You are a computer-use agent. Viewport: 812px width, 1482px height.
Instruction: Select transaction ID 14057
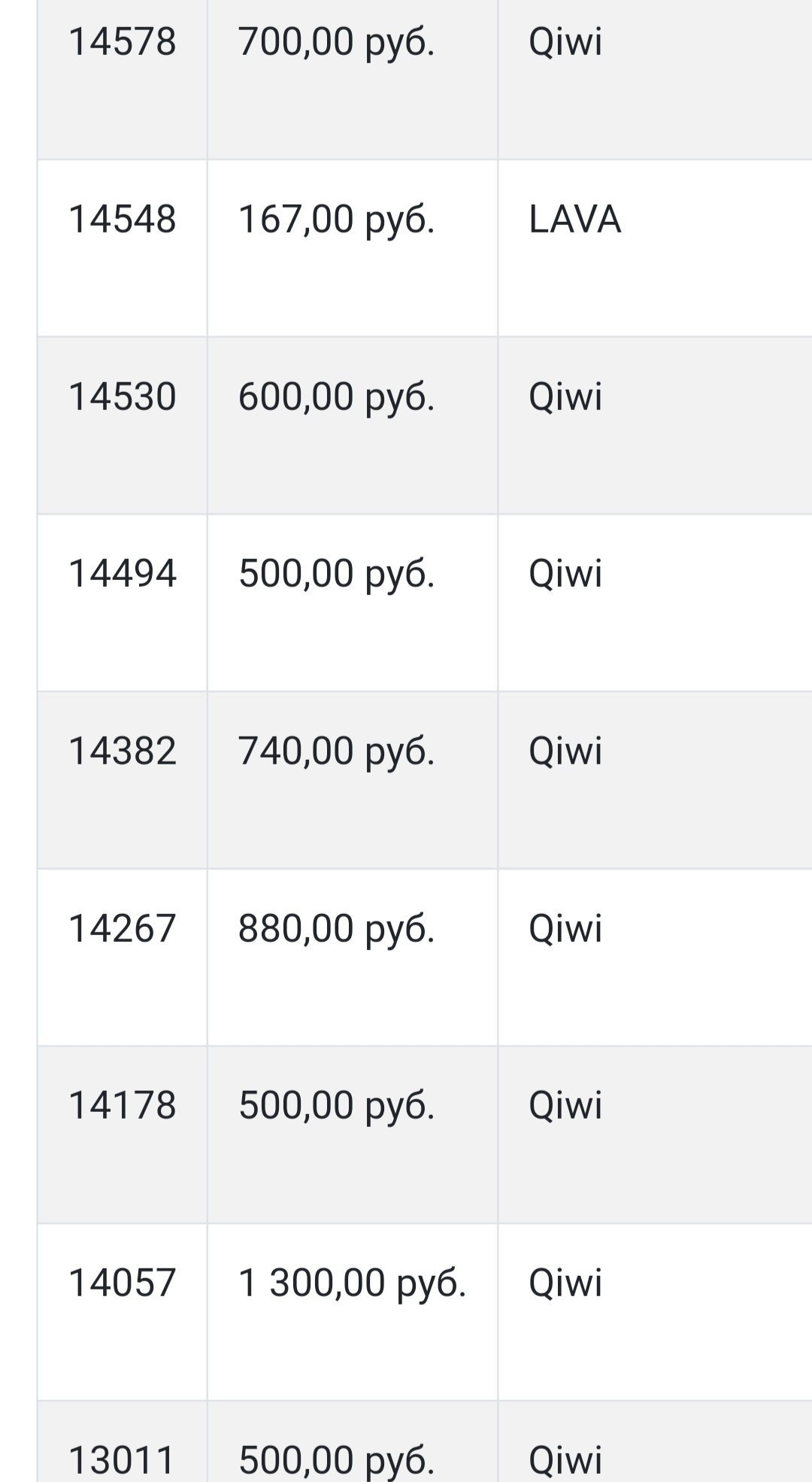[x=122, y=1283]
